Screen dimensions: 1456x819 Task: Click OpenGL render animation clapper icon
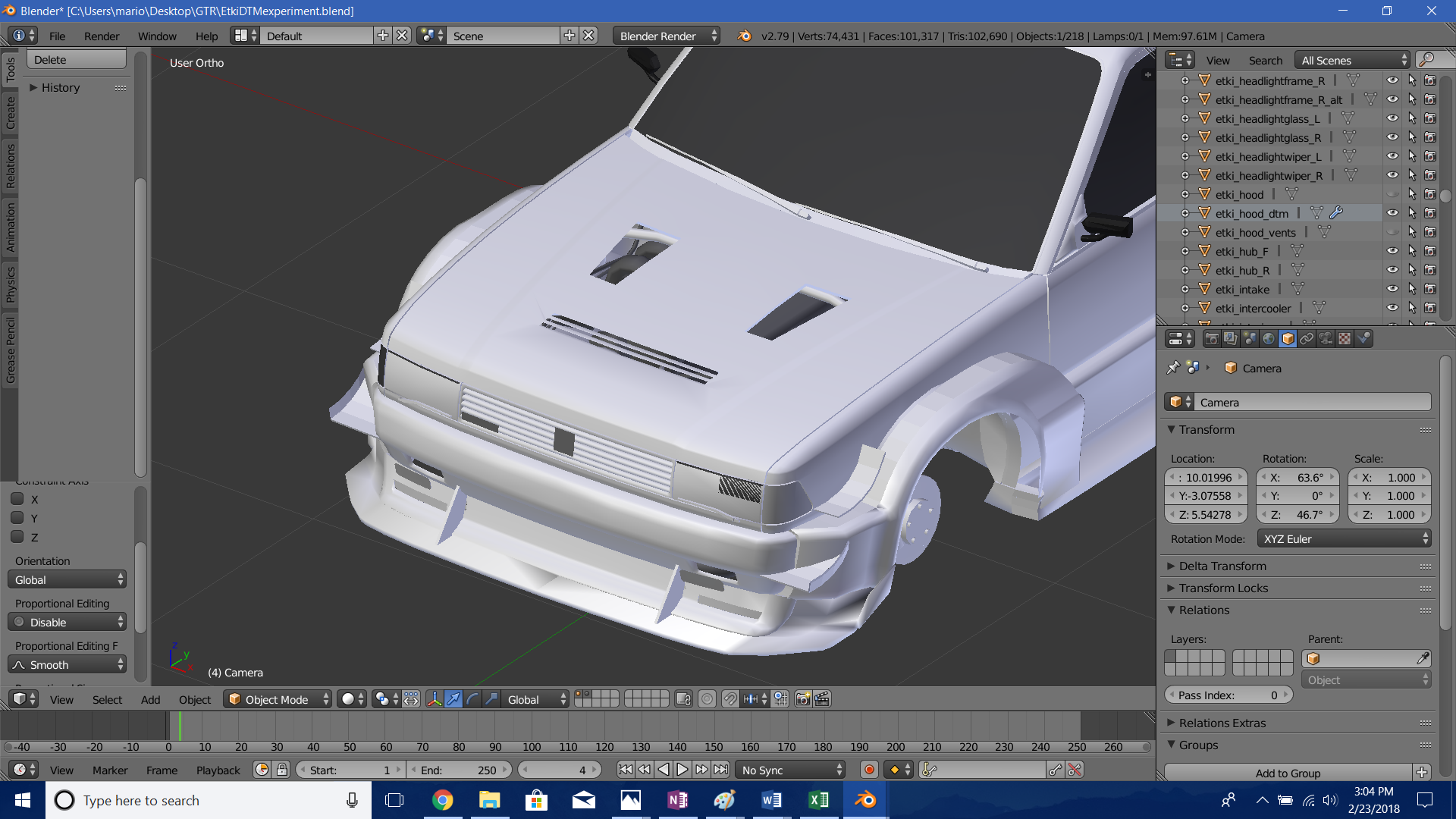click(x=822, y=699)
